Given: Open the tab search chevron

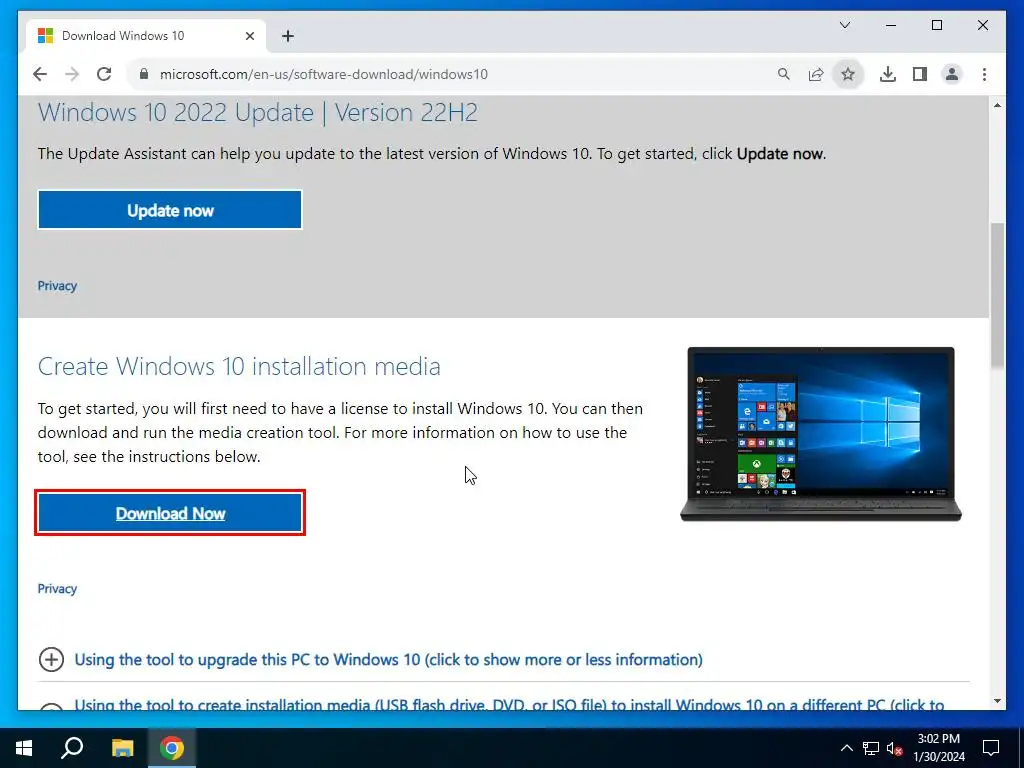Looking at the screenshot, I should [x=844, y=25].
